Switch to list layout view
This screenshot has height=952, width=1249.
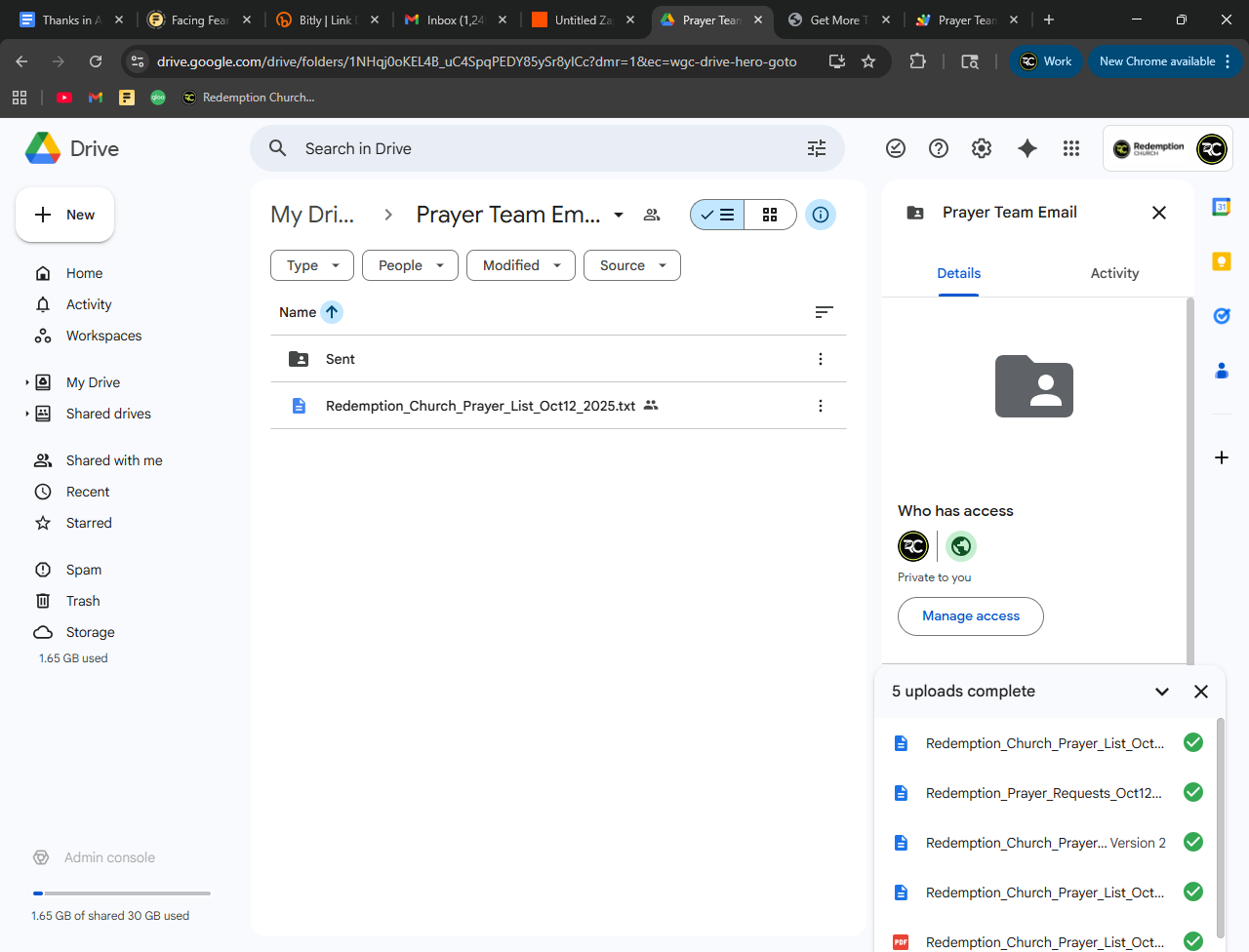(718, 215)
